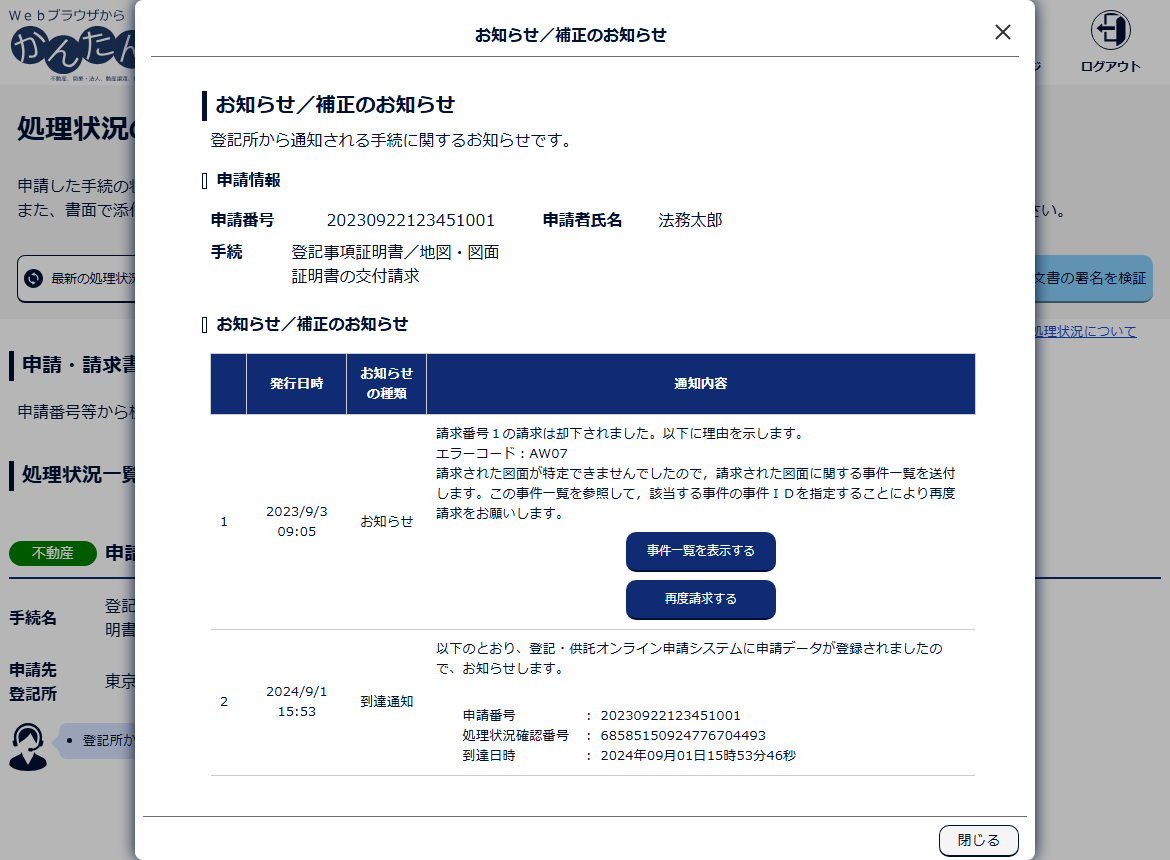Image resolution: width=1170 pixels, height=860 pixels.
Task: Open the 処理状況について link
Action: (x=1085, y=331)
